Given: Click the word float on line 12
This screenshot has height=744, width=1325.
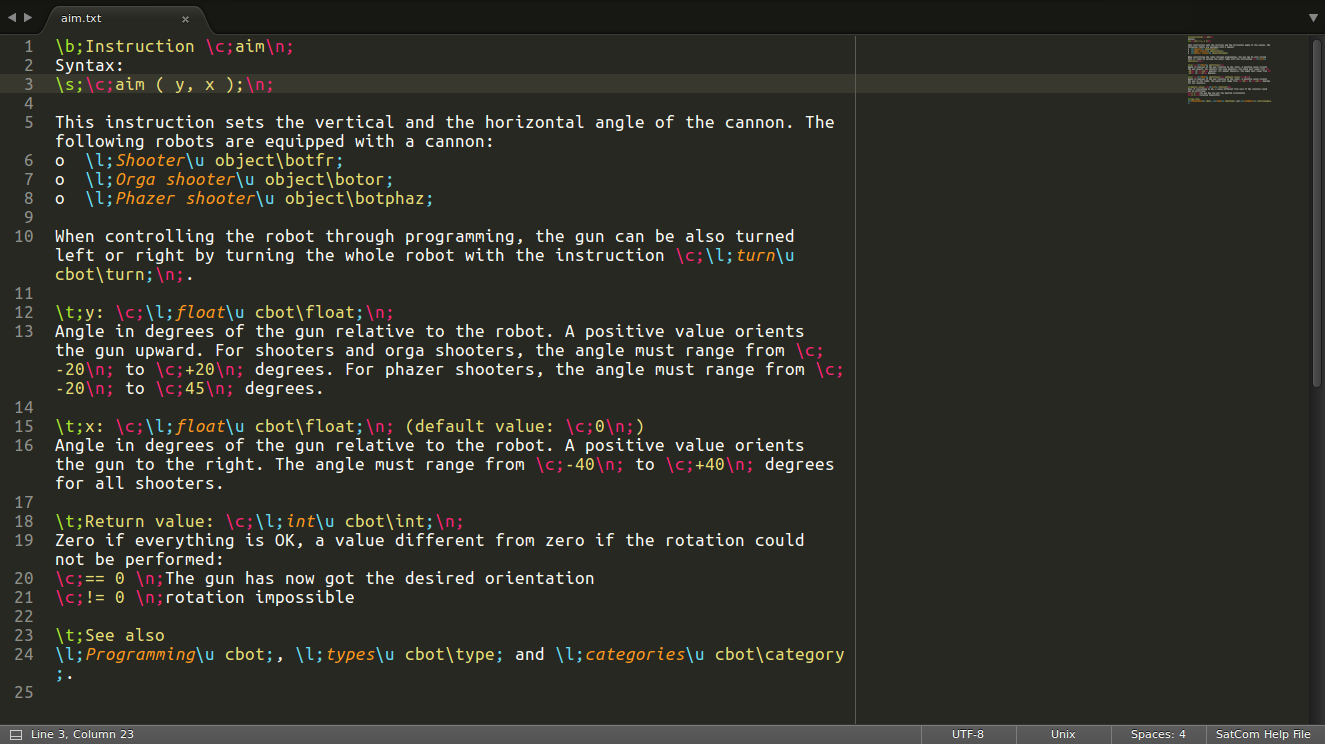Looking at the screenshot, I should (200, 312).
